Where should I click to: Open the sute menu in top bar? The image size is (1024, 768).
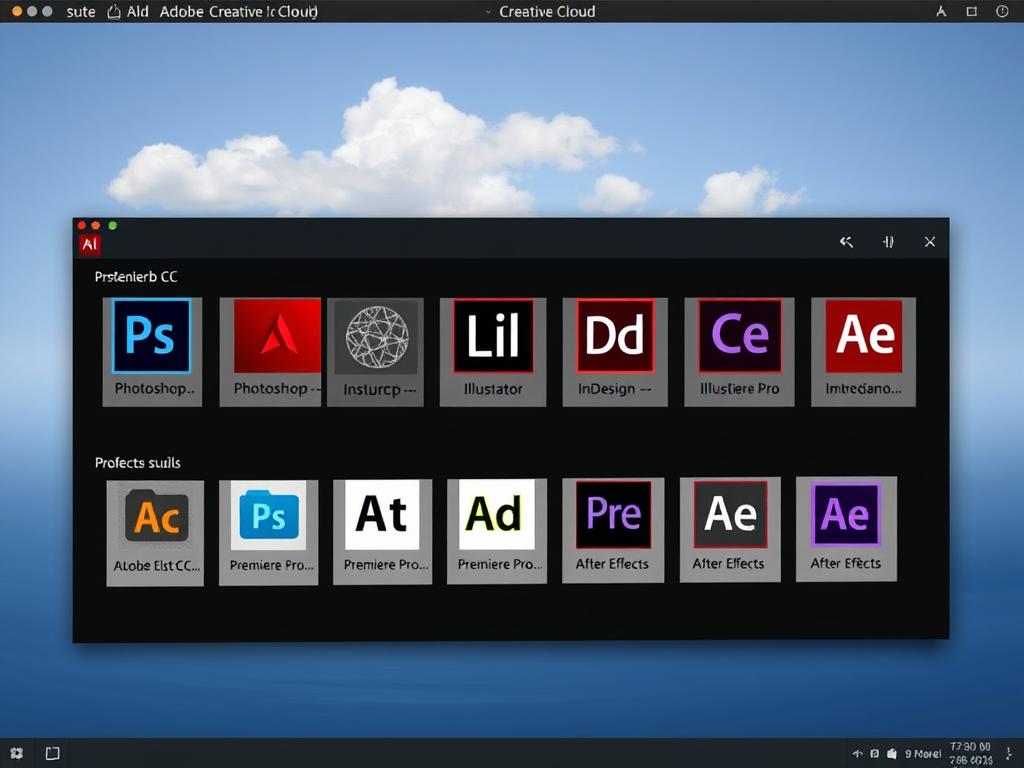coord(81,12)
